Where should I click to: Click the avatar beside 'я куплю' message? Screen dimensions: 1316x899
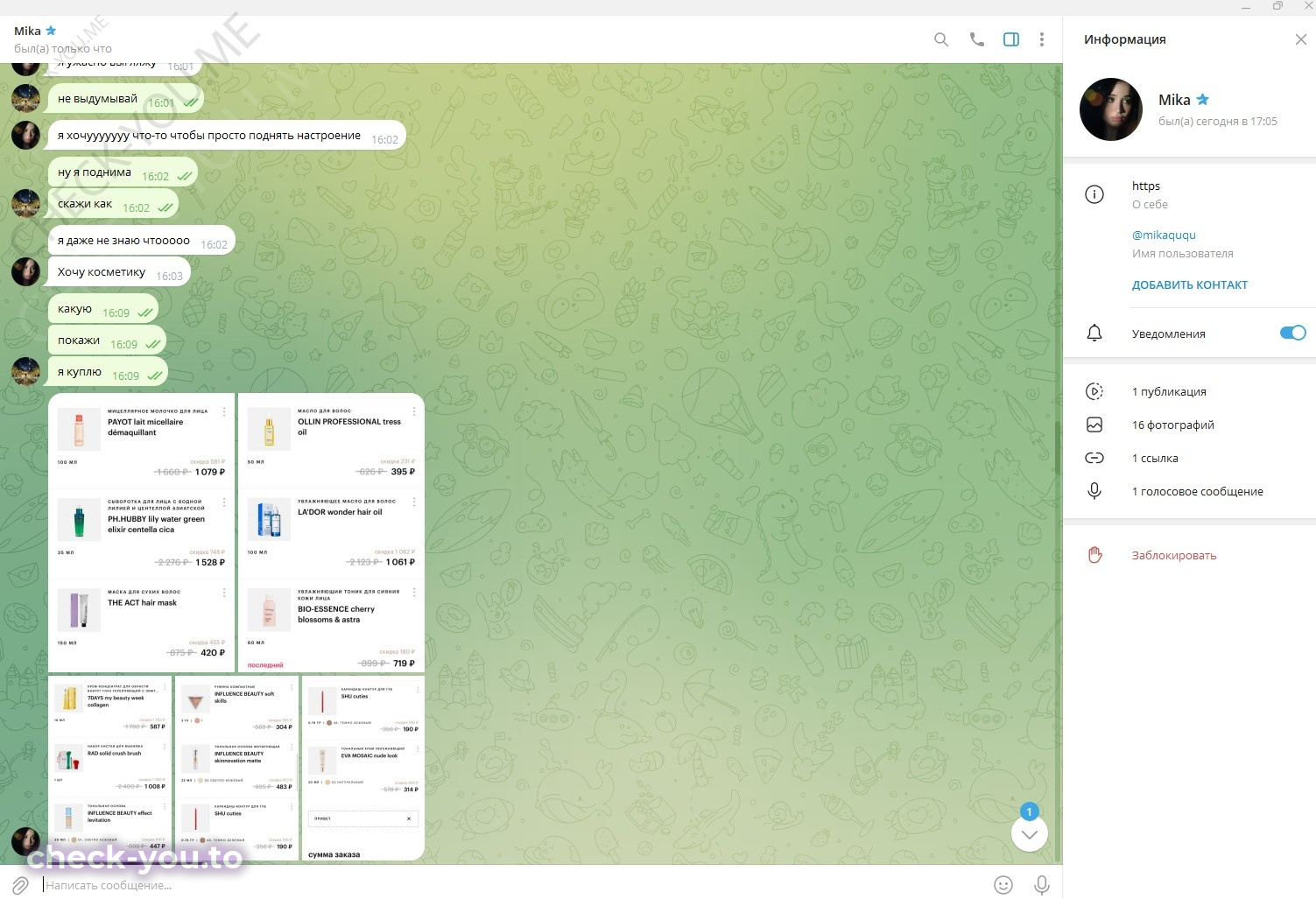(x=25, y=371)
